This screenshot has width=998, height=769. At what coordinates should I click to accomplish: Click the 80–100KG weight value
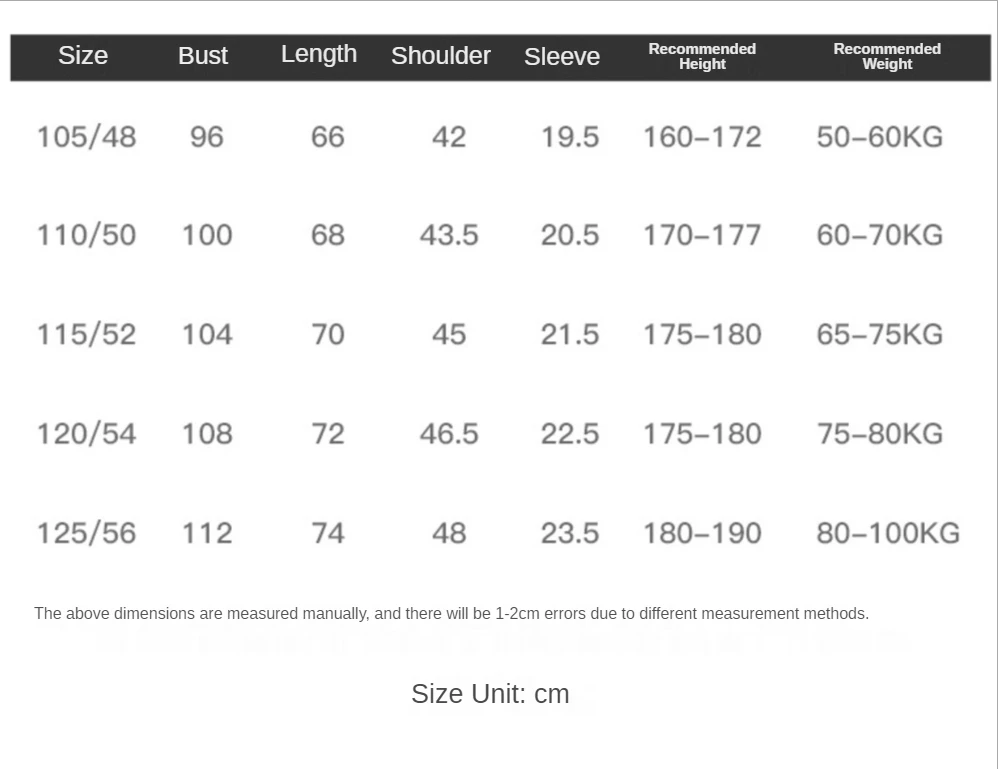point(888,533)
